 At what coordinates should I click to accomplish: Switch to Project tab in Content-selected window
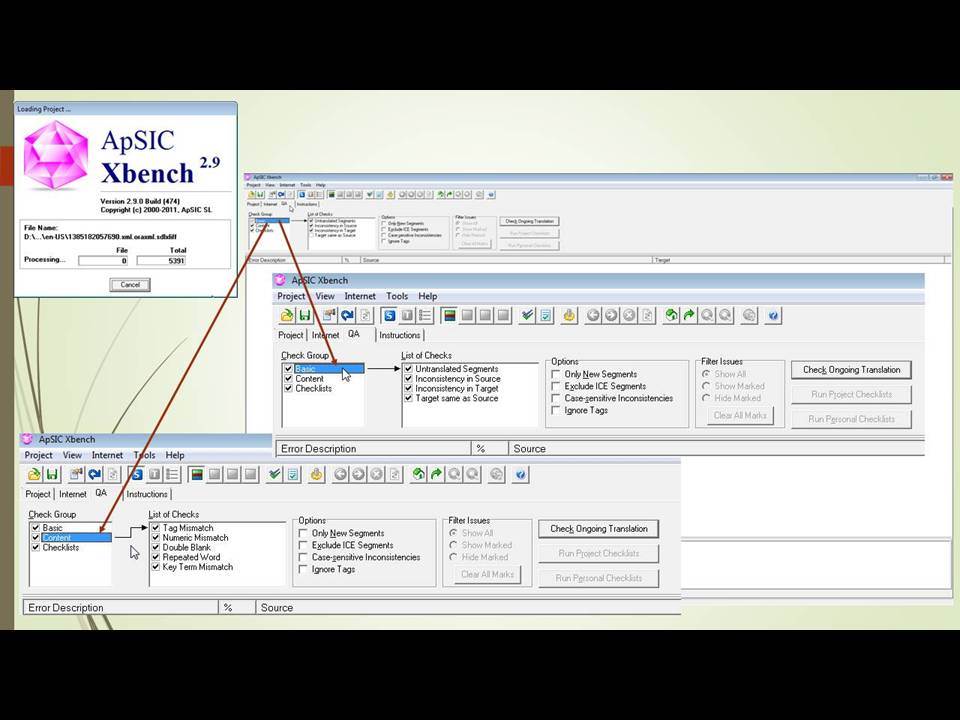[x=38, y=494]
